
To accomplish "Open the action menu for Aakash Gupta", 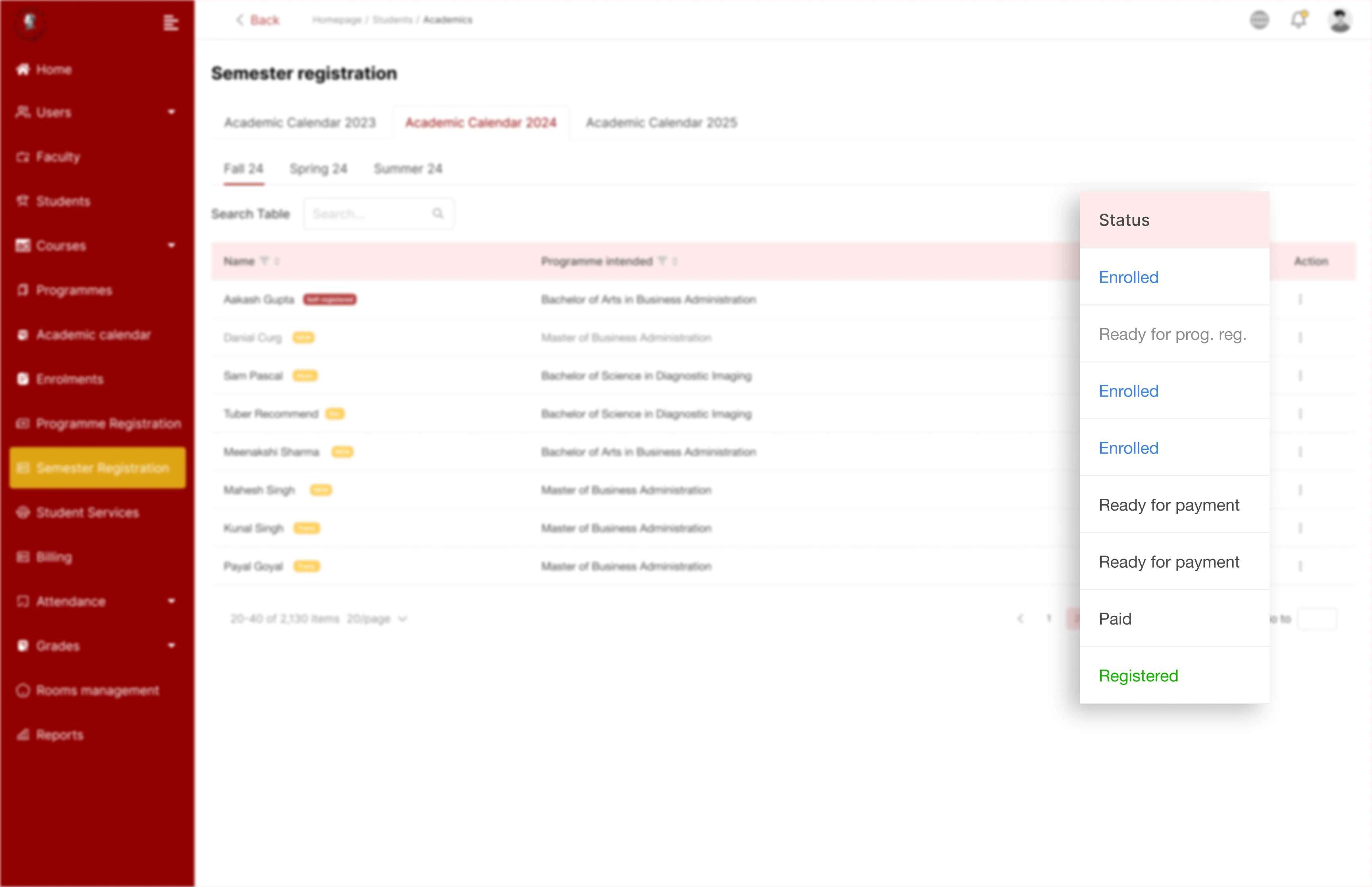I will 1300,299.
